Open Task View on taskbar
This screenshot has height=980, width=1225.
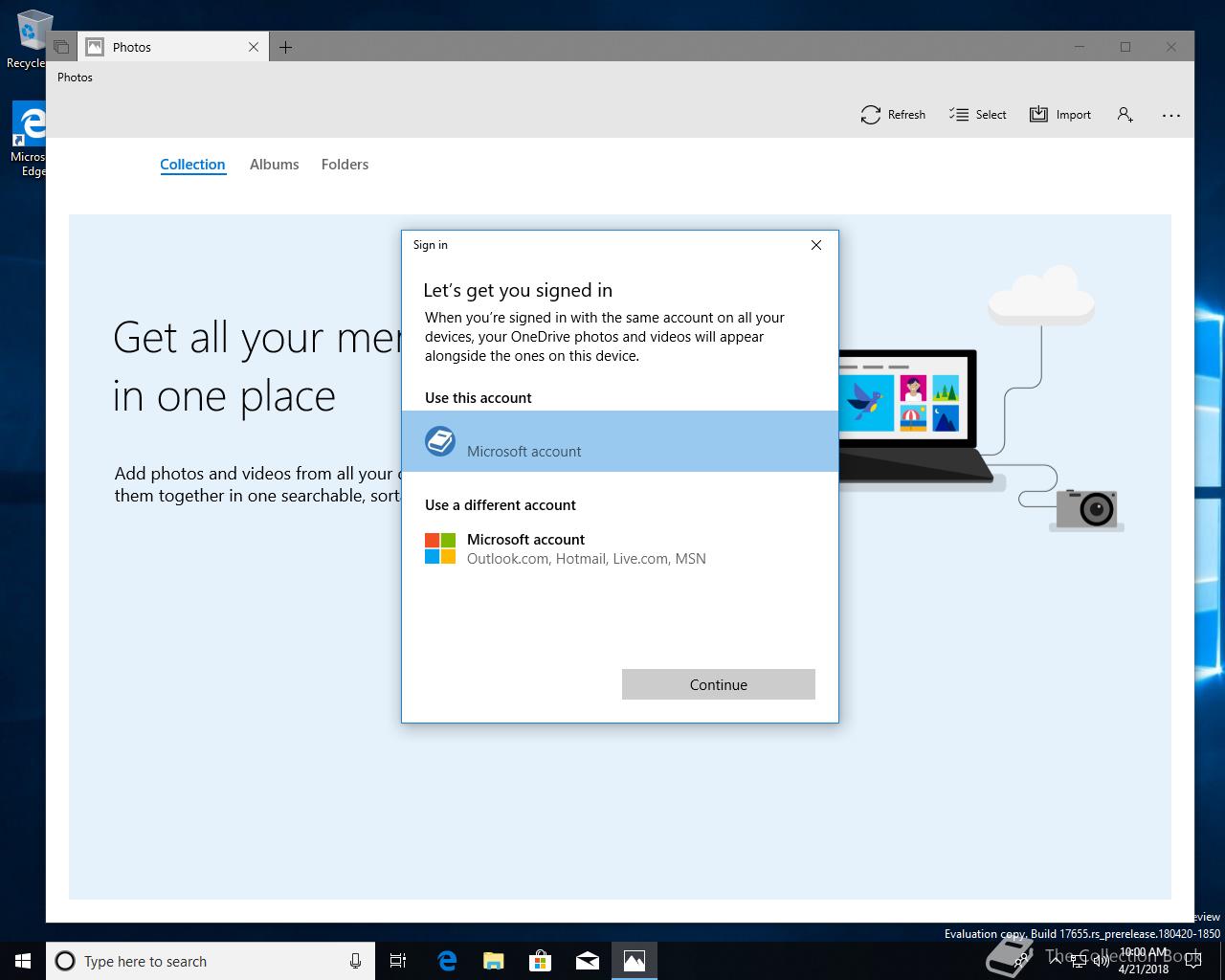(x=398, y=961)
